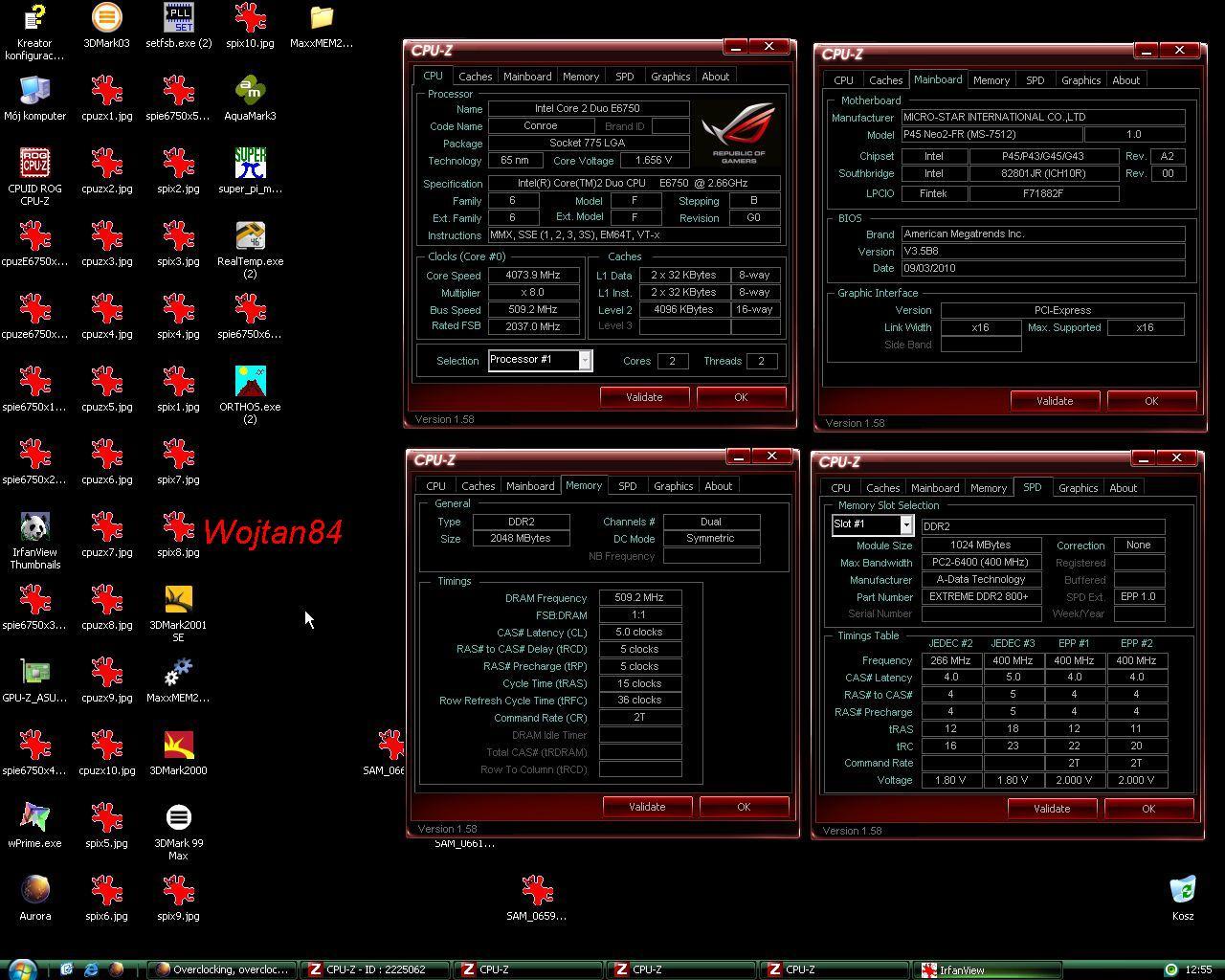Open setfsb.exe (2) desktop icon
This screenshot has height=980, width=1225.
179,24
